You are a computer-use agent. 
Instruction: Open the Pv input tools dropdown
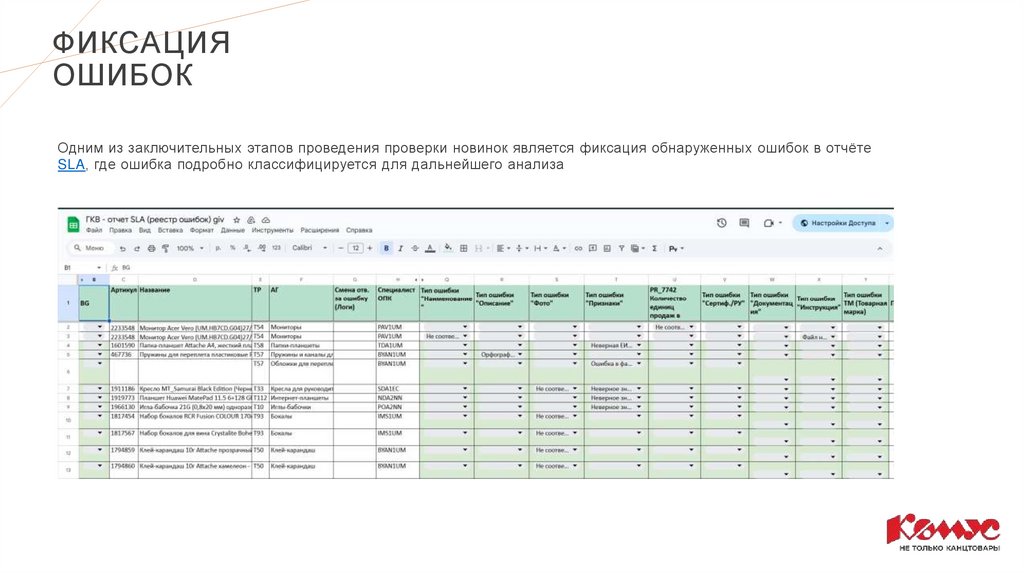tap(676, 248)
